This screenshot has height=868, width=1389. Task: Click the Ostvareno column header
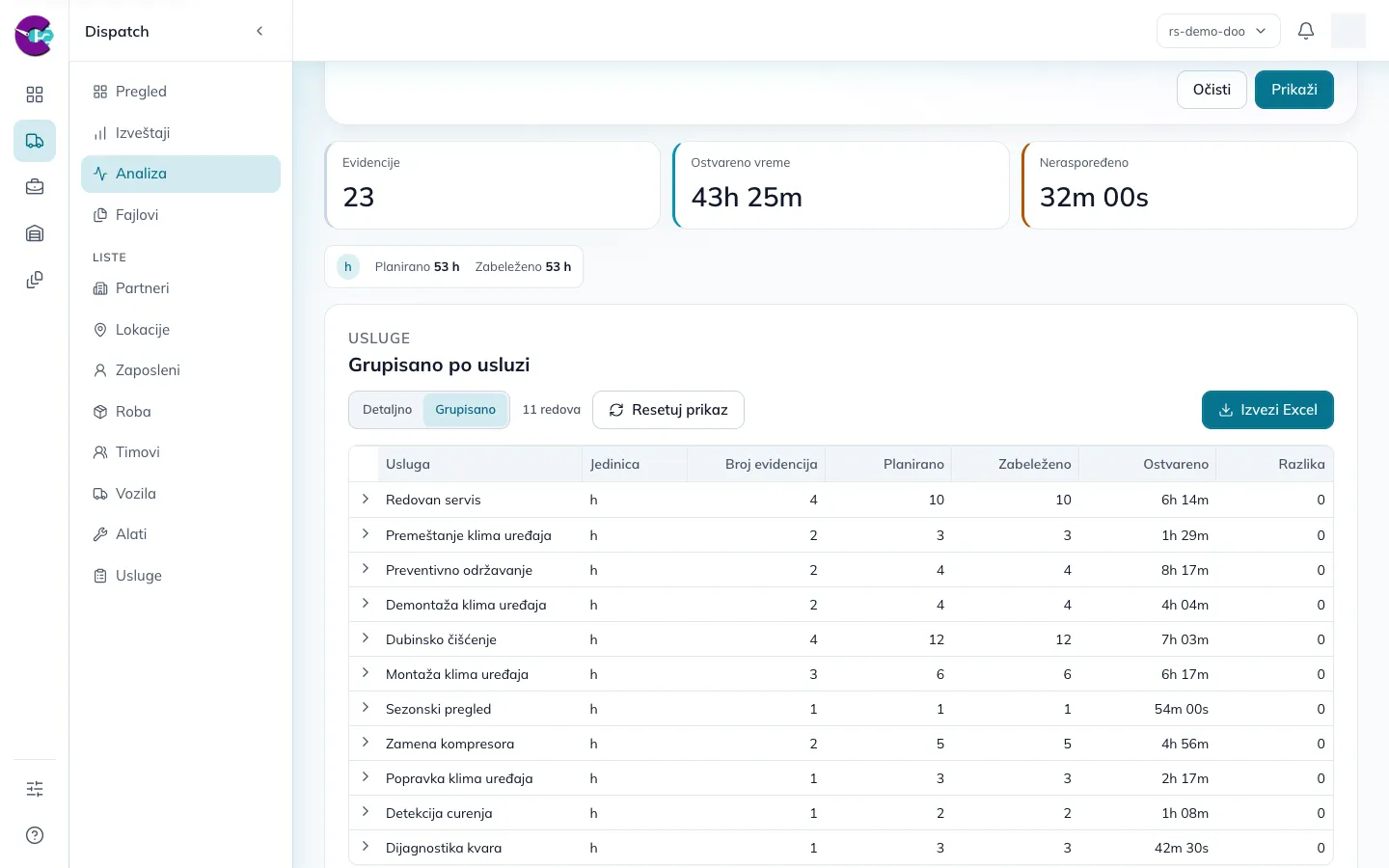(1148, 464)
